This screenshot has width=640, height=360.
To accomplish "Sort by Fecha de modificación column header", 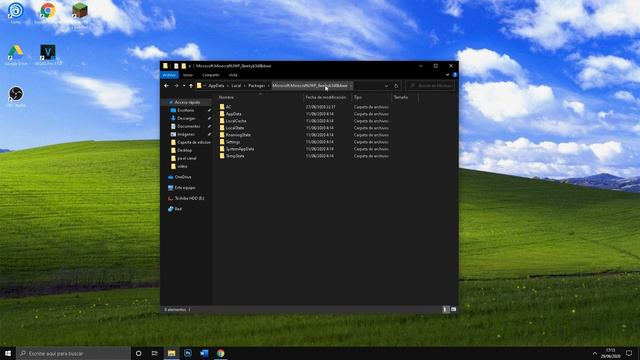I will [327, 97].
